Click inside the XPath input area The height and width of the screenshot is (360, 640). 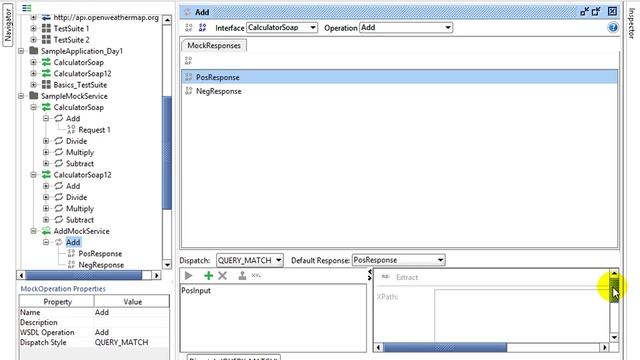coord(522,315)
